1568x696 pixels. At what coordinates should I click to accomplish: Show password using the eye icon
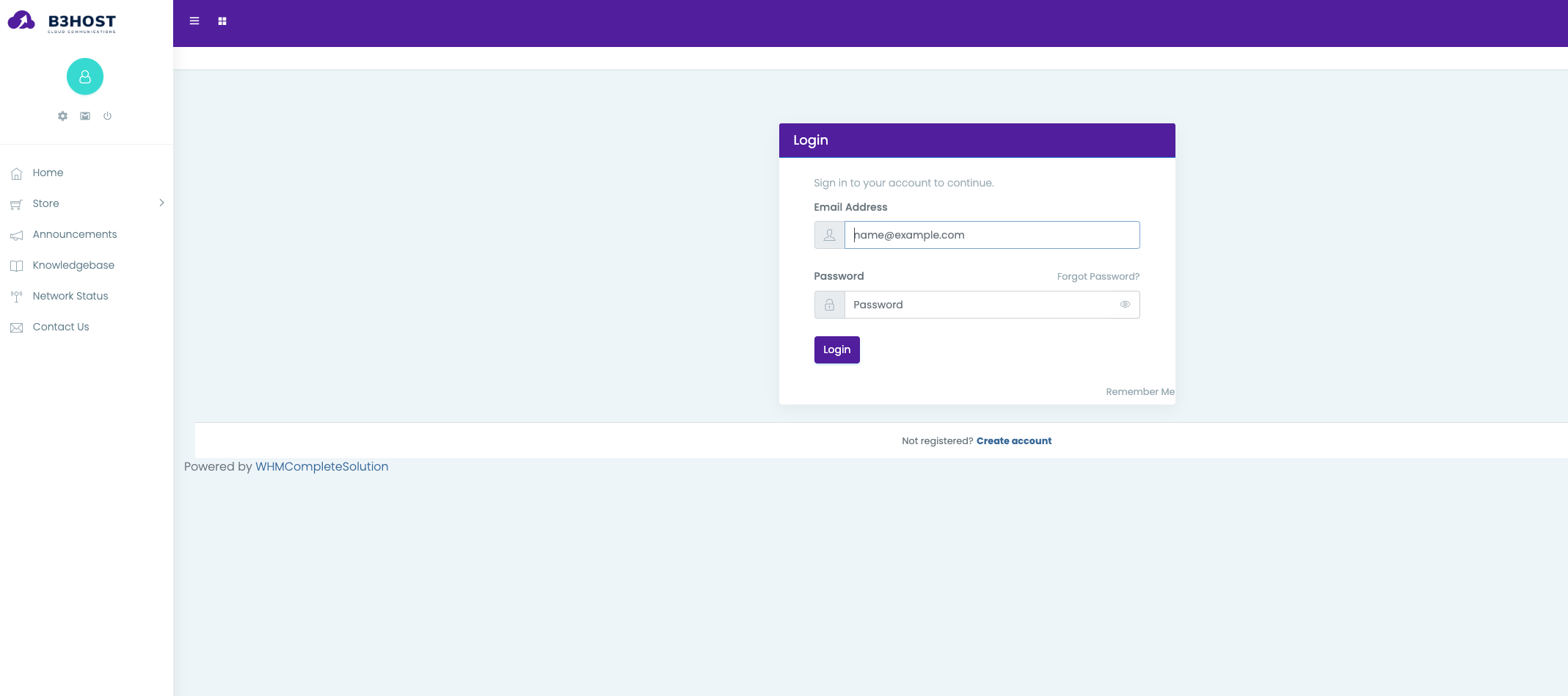(x=1125, y=305)
